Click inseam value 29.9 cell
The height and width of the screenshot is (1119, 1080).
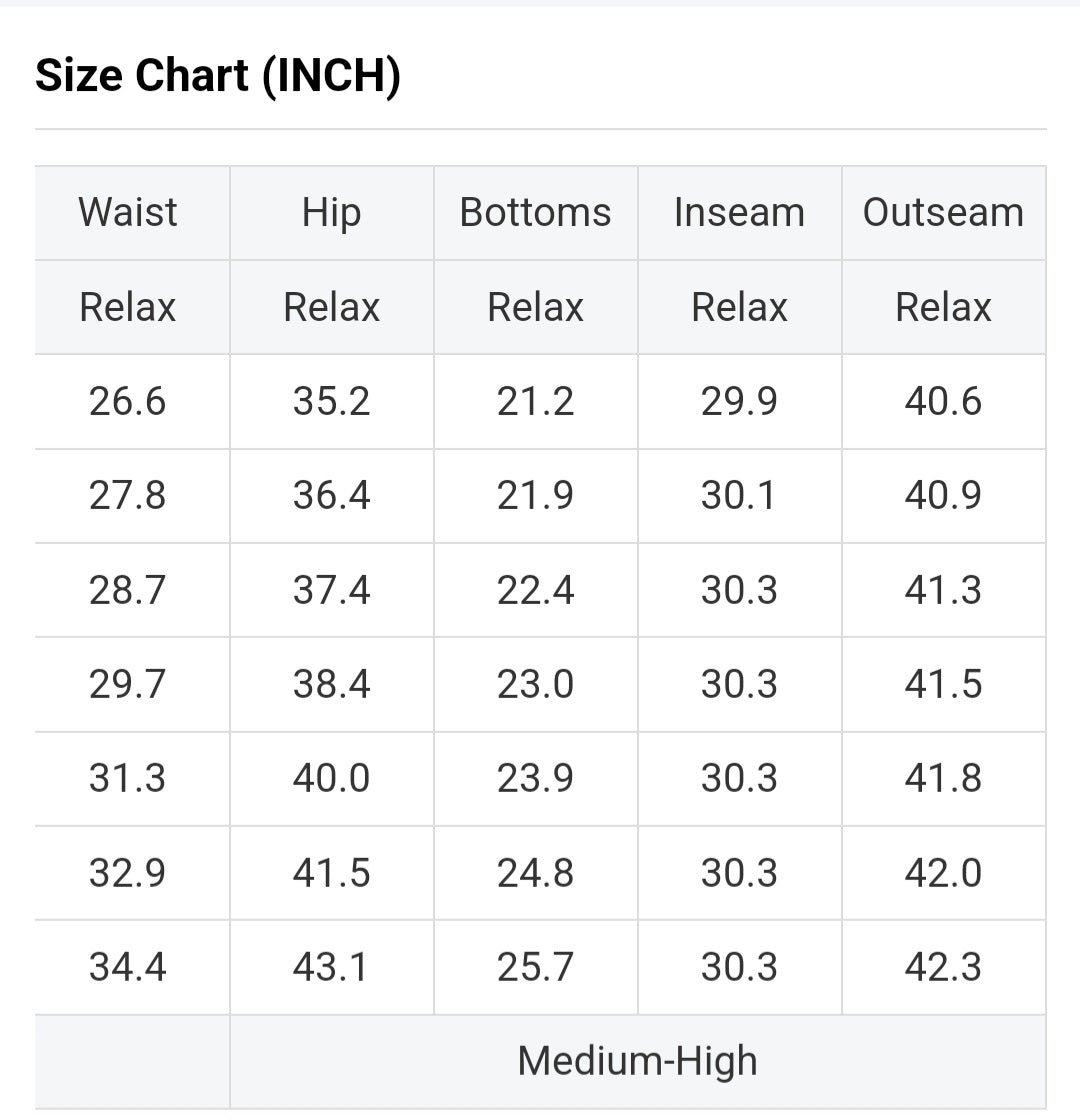739,402
